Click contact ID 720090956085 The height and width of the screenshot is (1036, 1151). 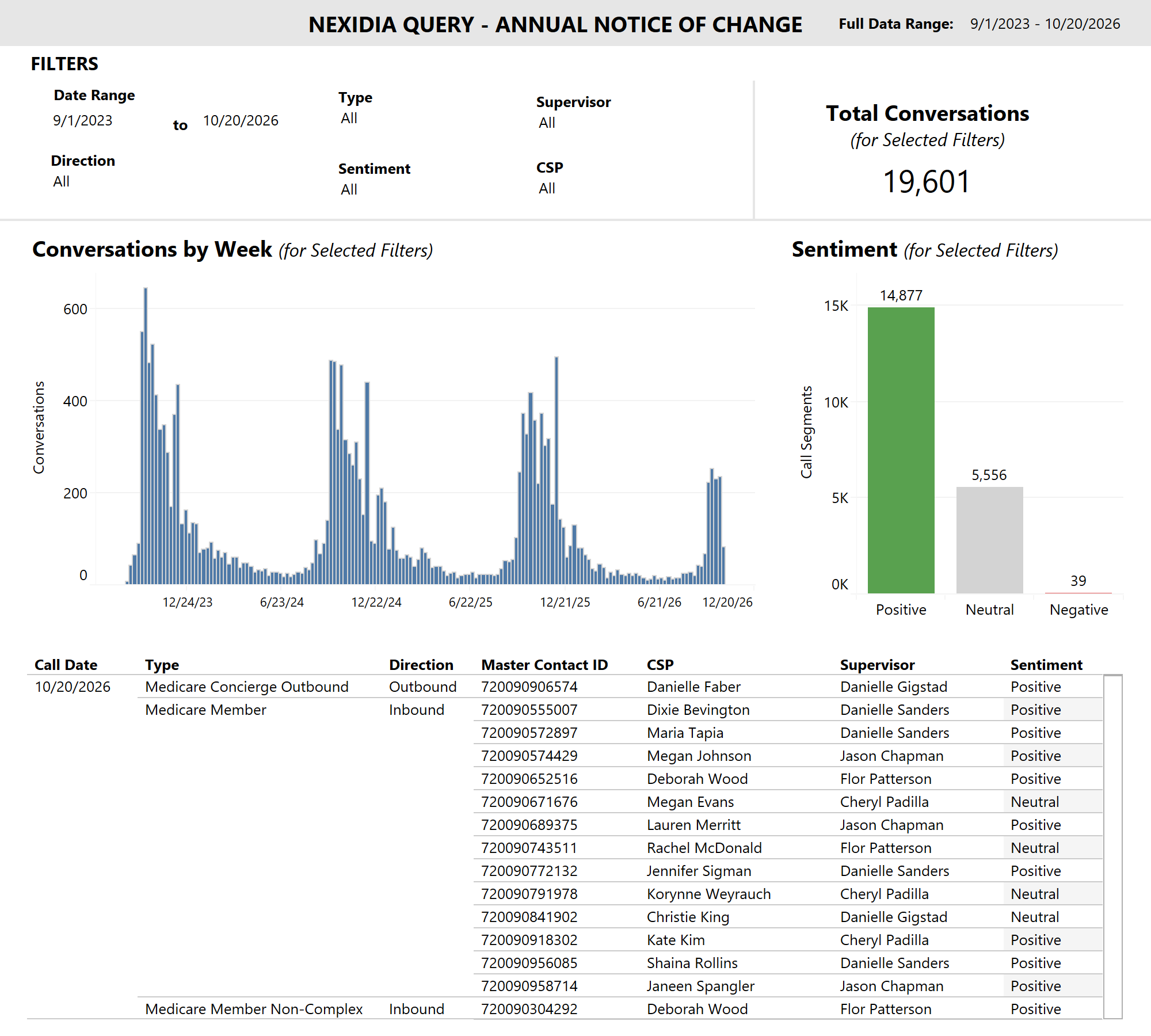point(529,963)
